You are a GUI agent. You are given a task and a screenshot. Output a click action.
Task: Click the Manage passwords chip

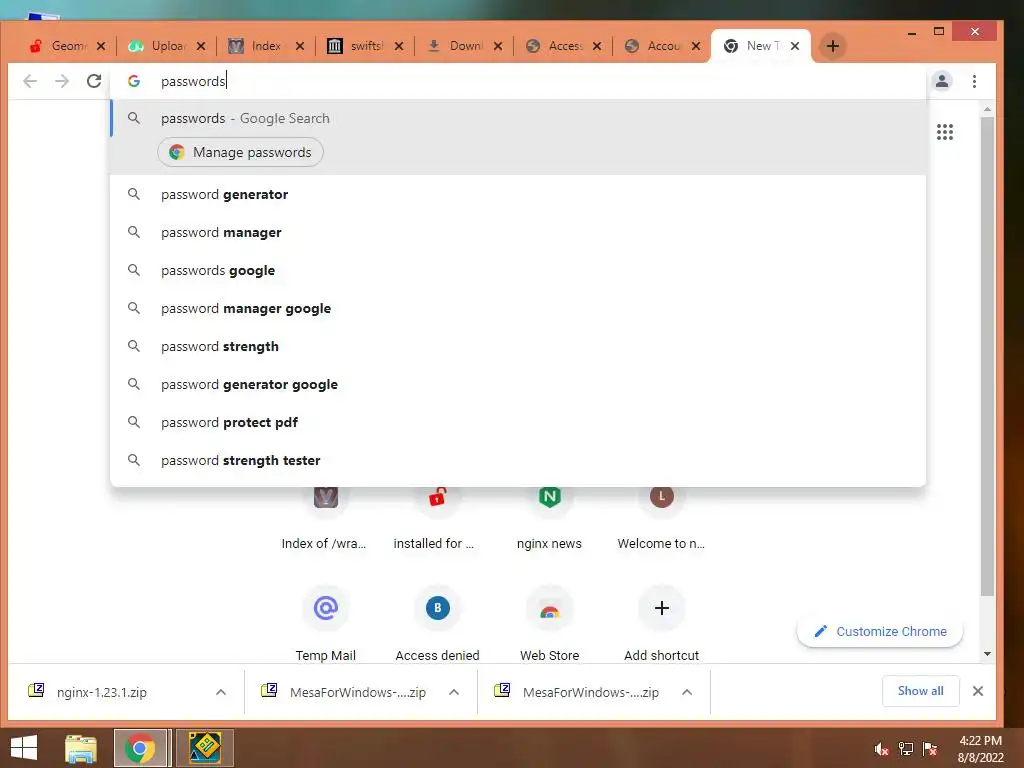point(240,152)
